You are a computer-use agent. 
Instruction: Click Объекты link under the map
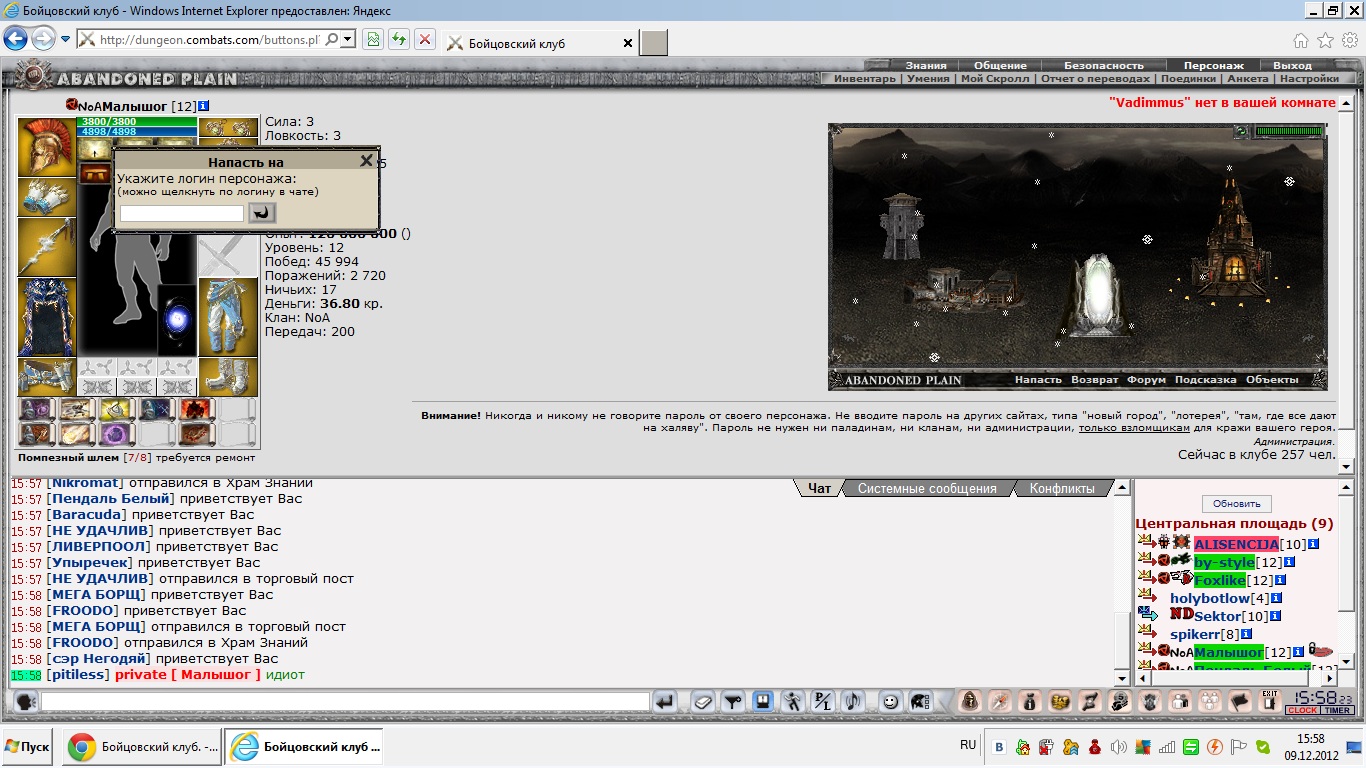[1272, 380]
